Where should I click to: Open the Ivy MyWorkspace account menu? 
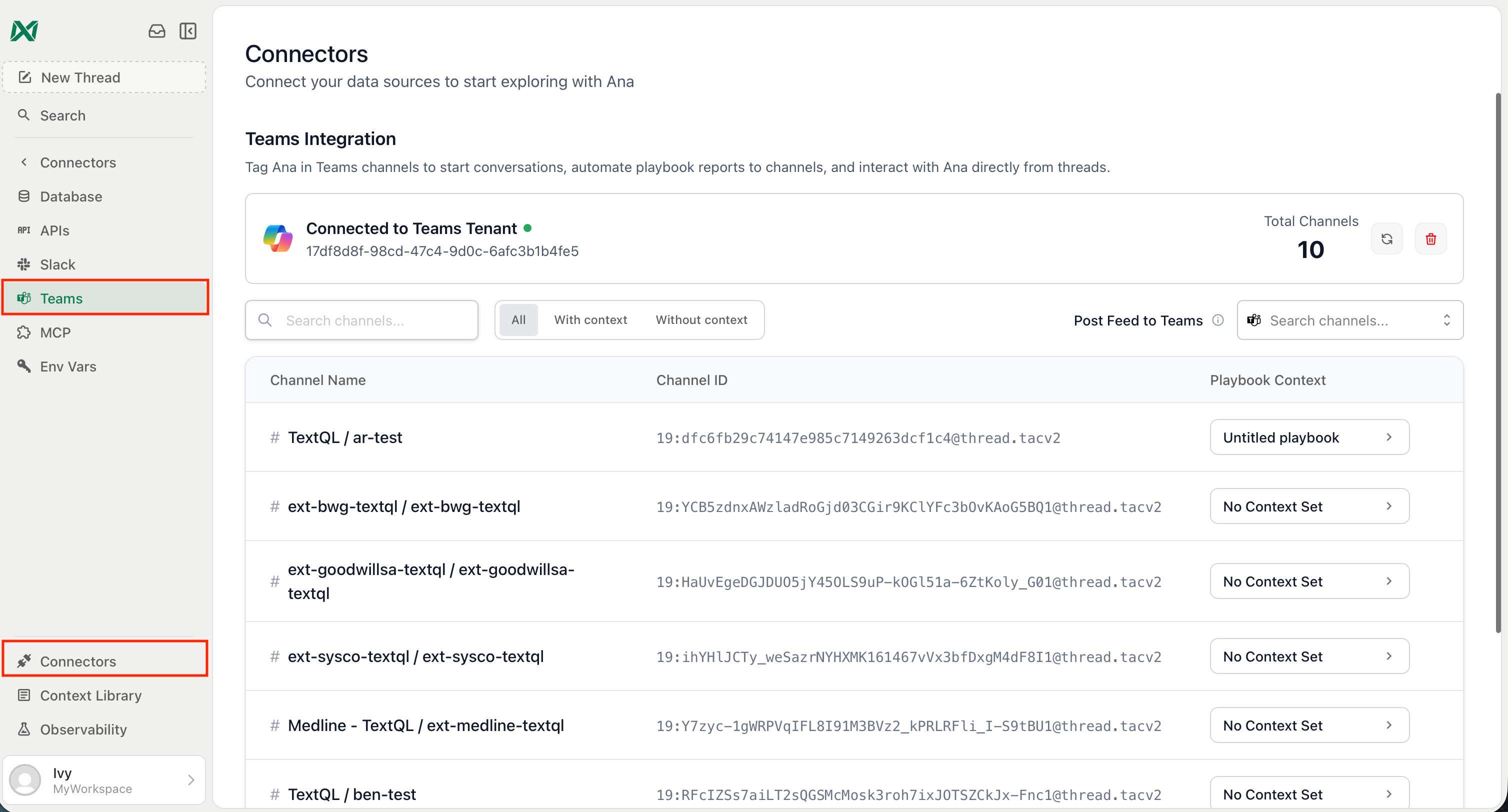(x=104, y=780)
